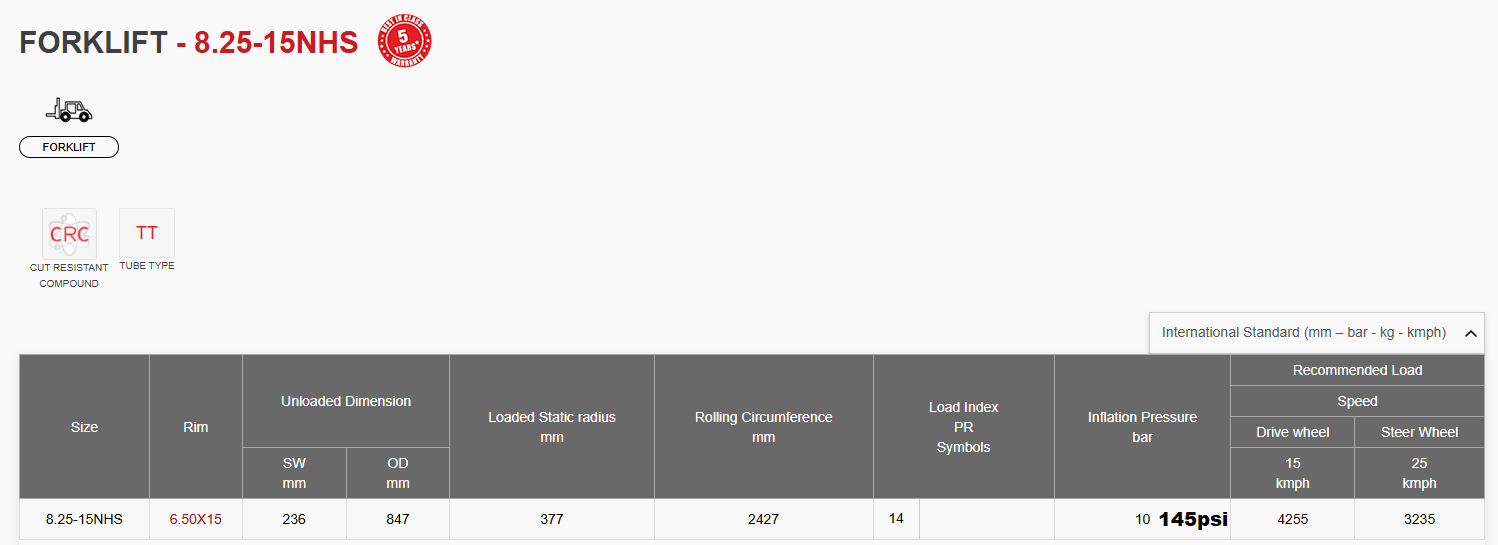Click the Loaded Static radius header
Screen dimensions: 1498x545
(x=552, y=427)
